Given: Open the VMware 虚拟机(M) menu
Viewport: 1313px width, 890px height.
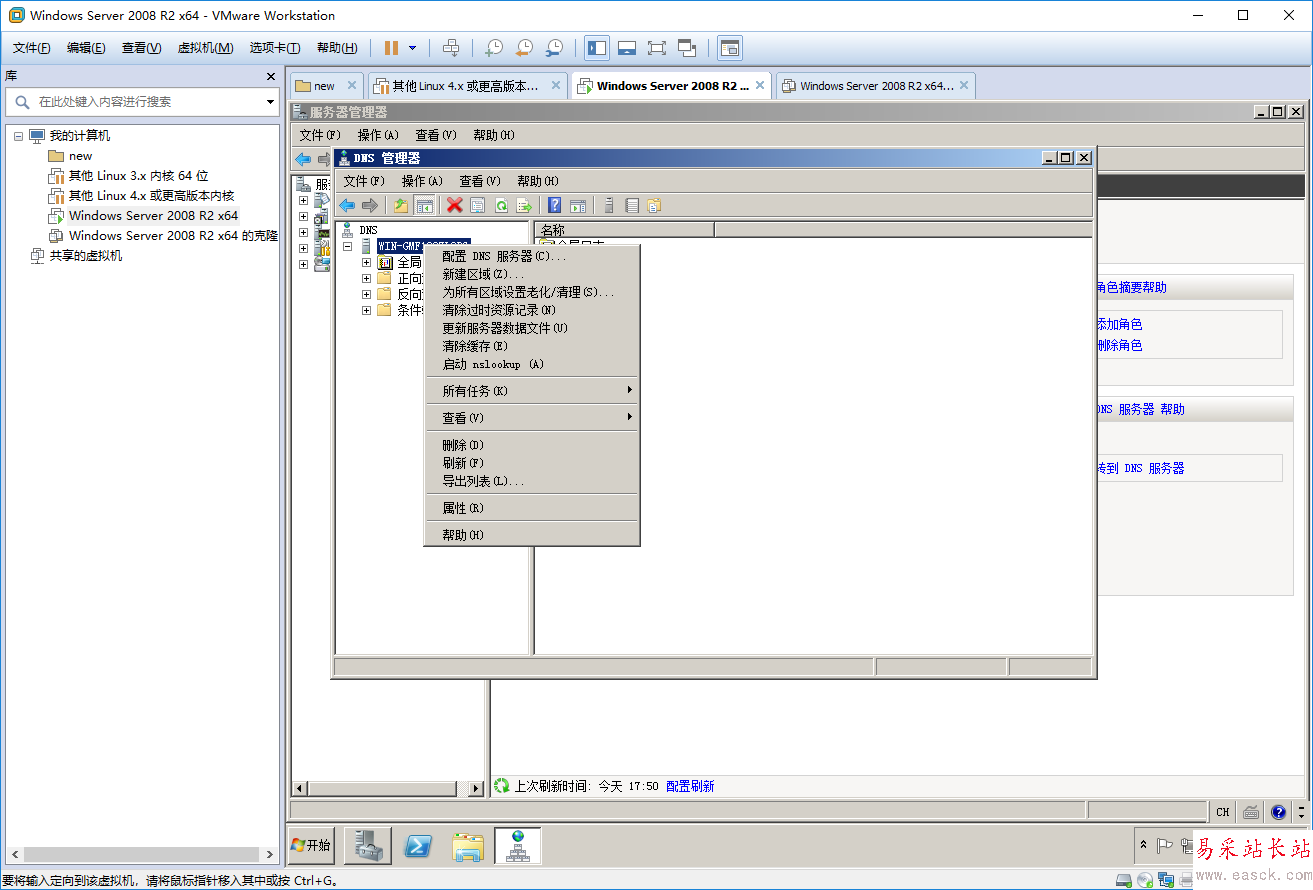Looking at the screenshot, I should coord(206,48).
